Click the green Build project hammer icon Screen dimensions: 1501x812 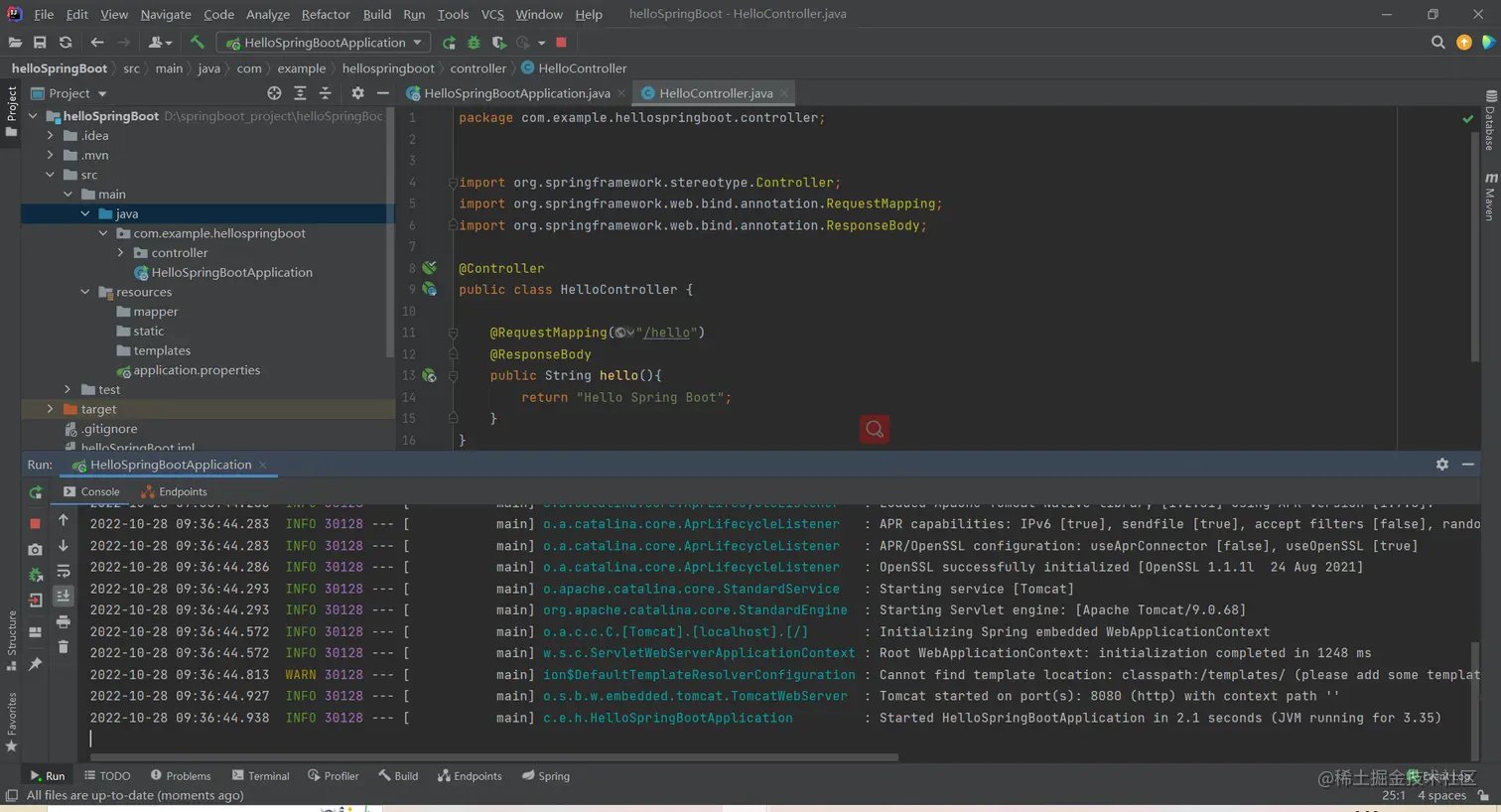197,43
